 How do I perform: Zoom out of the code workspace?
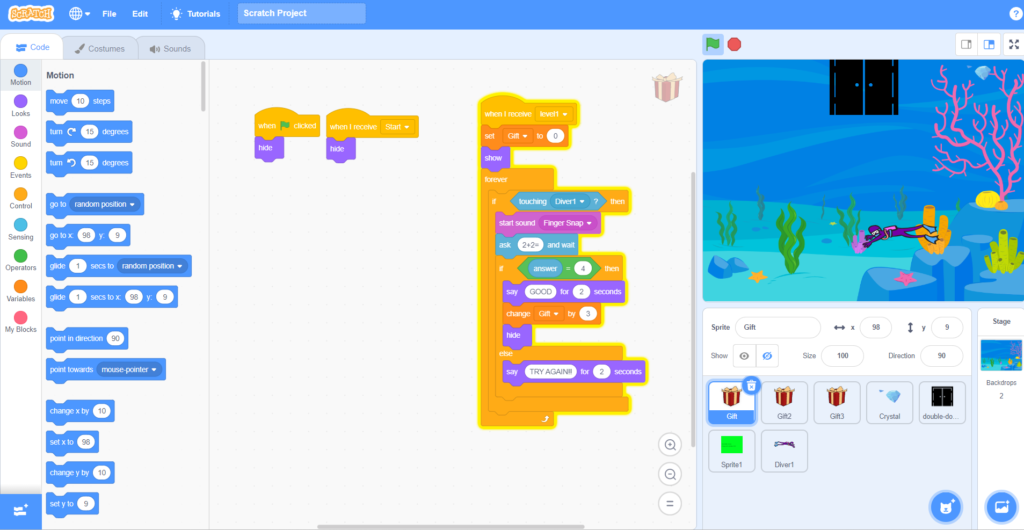click(x=670, y=474)
